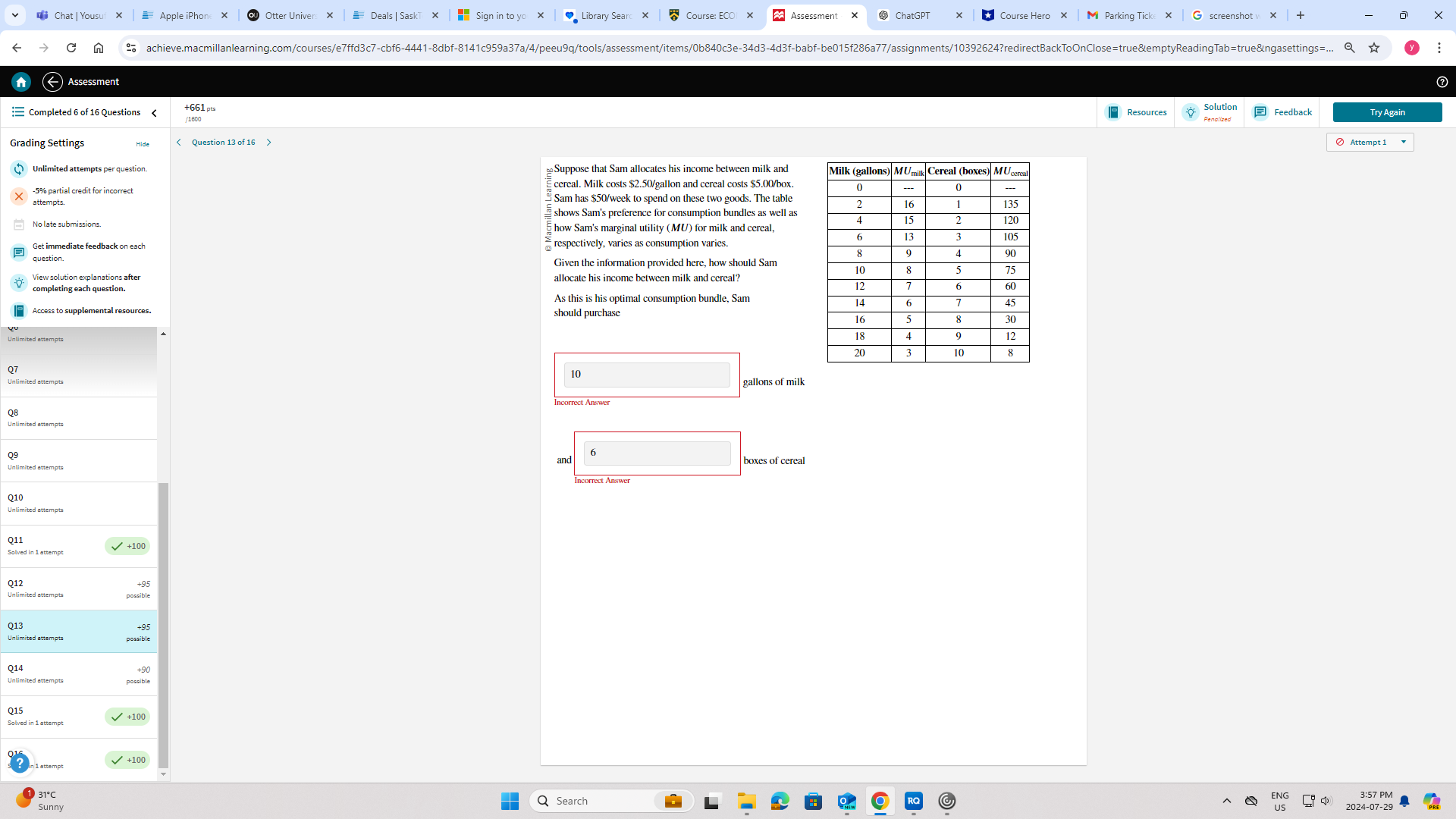Click the Assessment home icon
The image size is (1456, 819).
20,81
